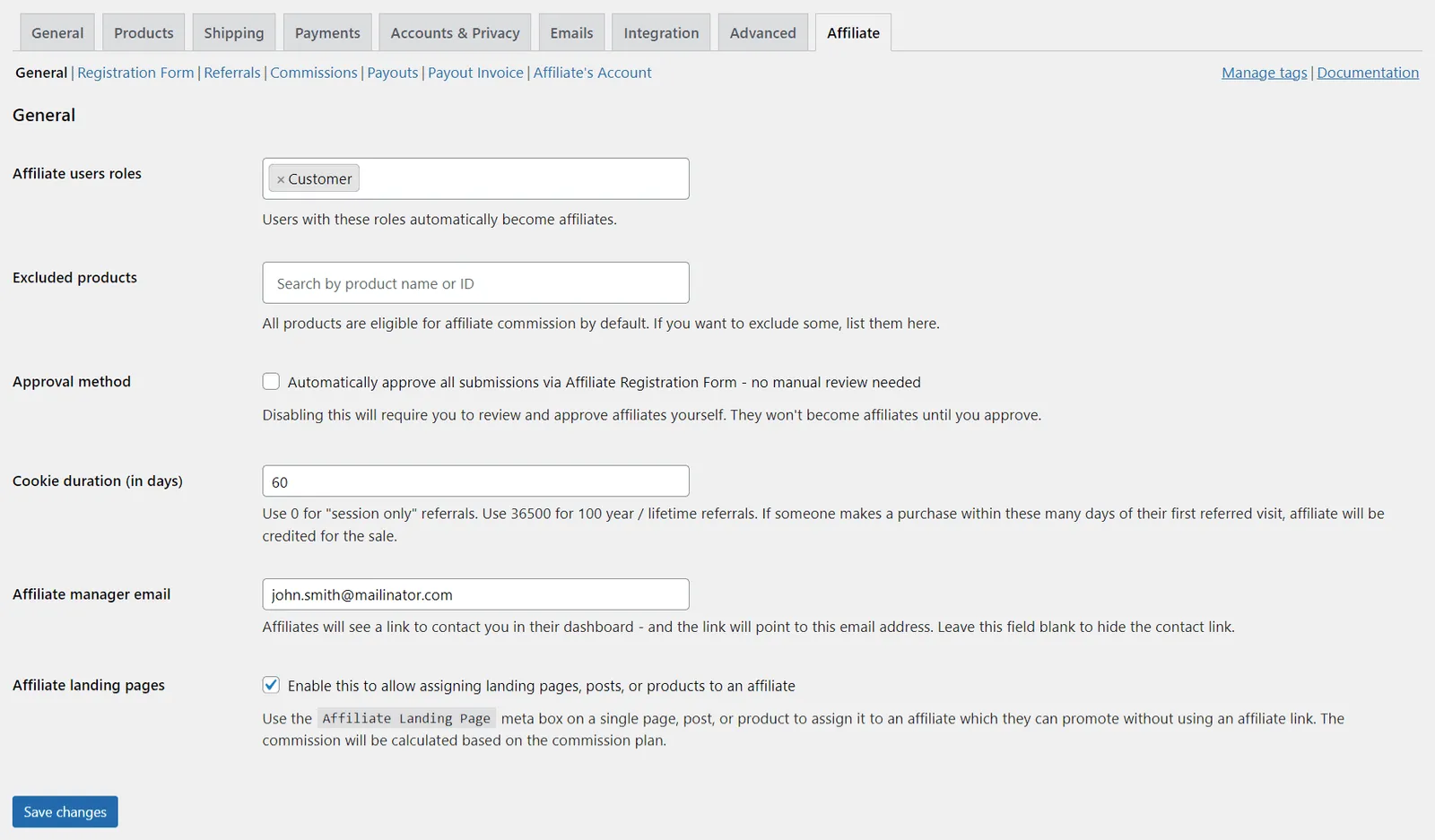Open the Registration Form subsection
The image size is (1435, 840).
(x=135, y=73)
